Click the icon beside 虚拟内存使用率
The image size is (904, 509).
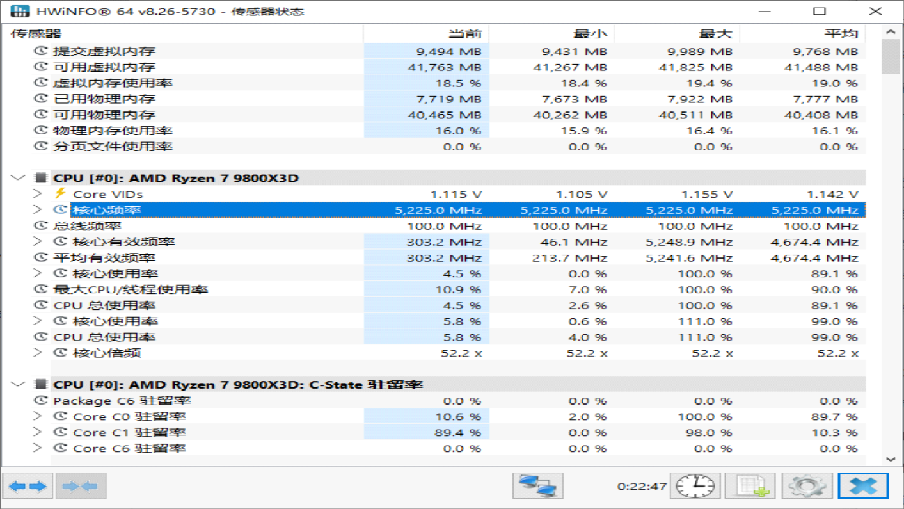pos(40,82)
